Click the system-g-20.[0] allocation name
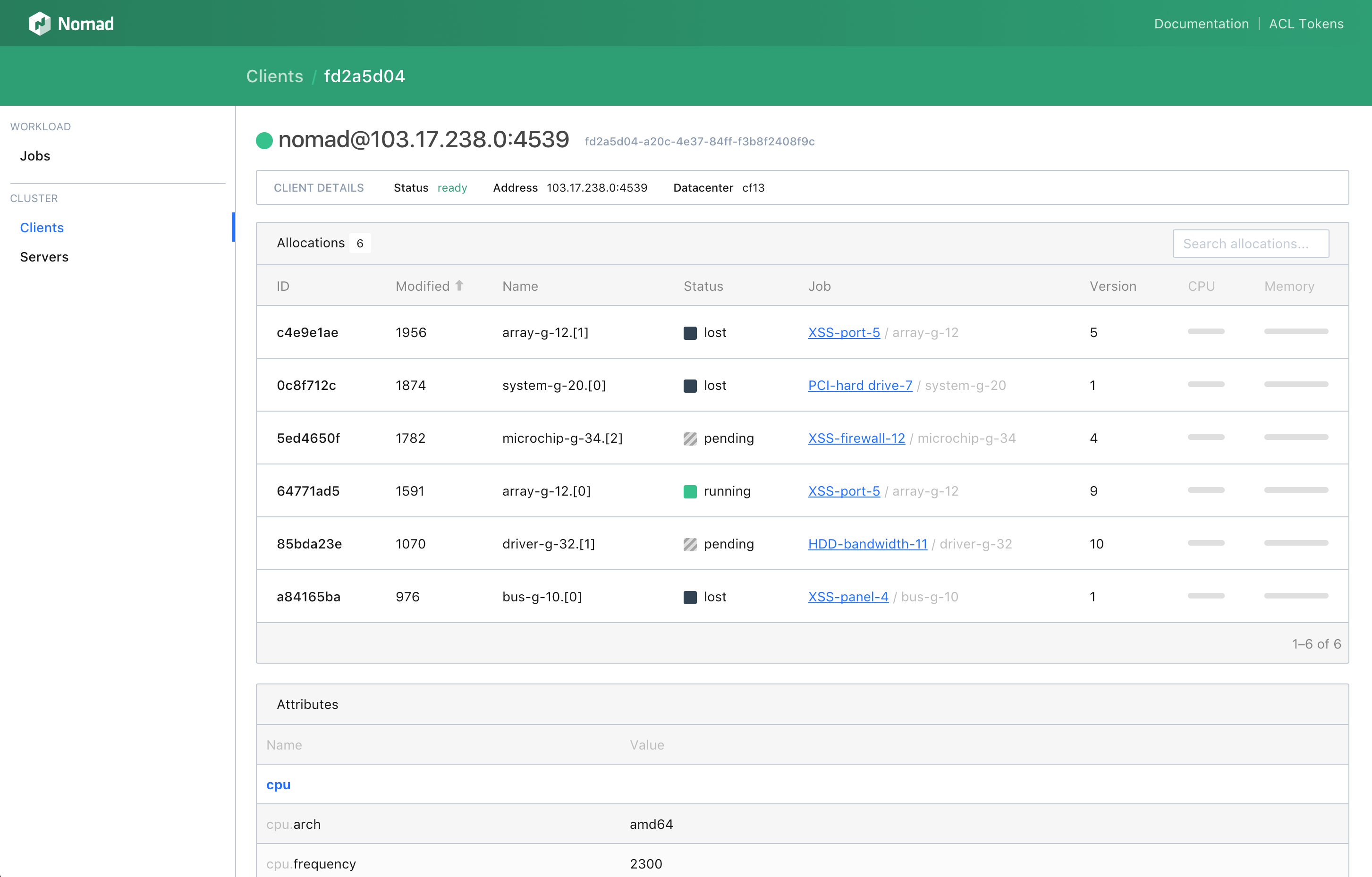The height and width of the screenshot is (877, 1372). pos(554,386)
